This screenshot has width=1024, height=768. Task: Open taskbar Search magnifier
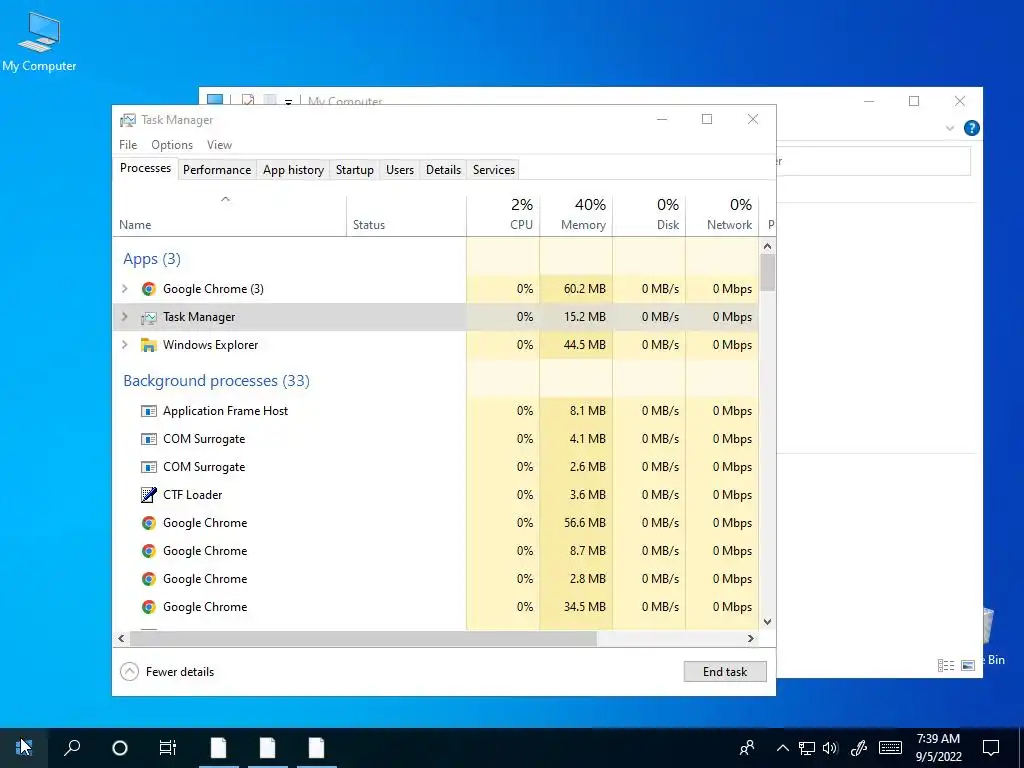click(x=72, y=748)
